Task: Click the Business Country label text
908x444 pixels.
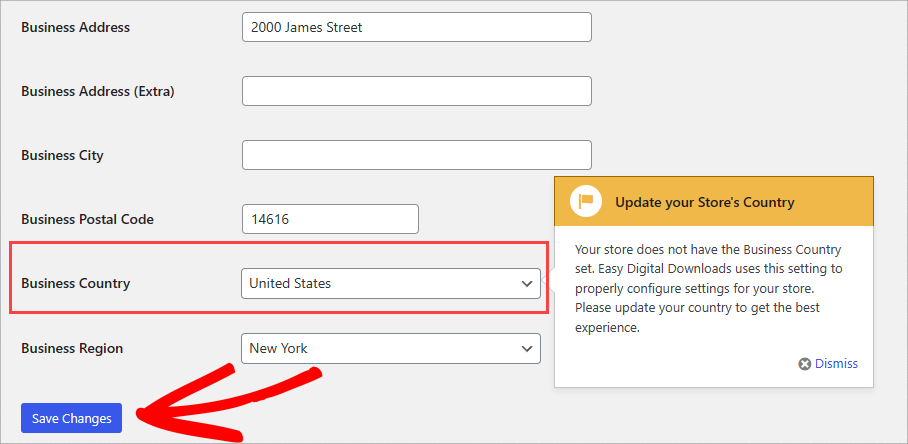Action: (76, 283)
